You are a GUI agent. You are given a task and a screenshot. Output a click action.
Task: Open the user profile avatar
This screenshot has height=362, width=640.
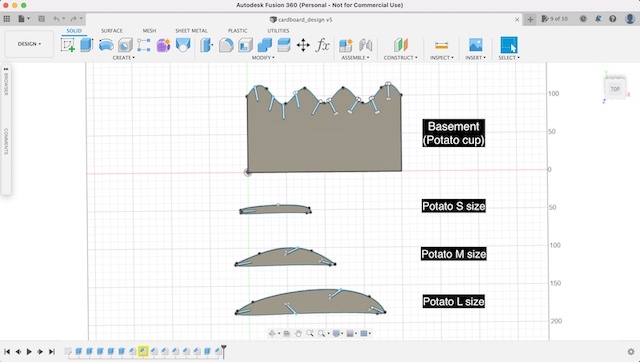[x=630, y=19]
